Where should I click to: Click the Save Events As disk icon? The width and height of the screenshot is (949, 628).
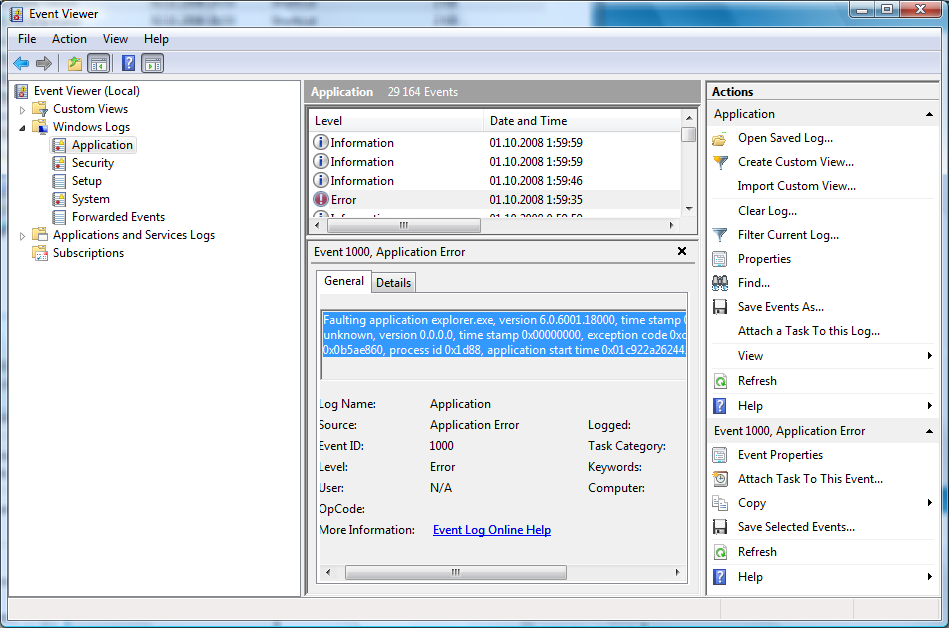tap(720, 307)
